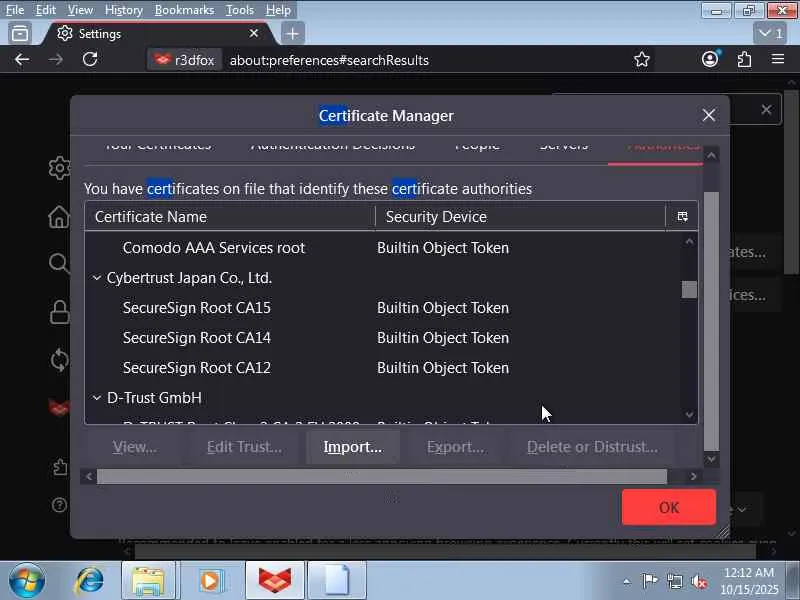
Task: Open the Help menu
Action: [x=278, y=10]
